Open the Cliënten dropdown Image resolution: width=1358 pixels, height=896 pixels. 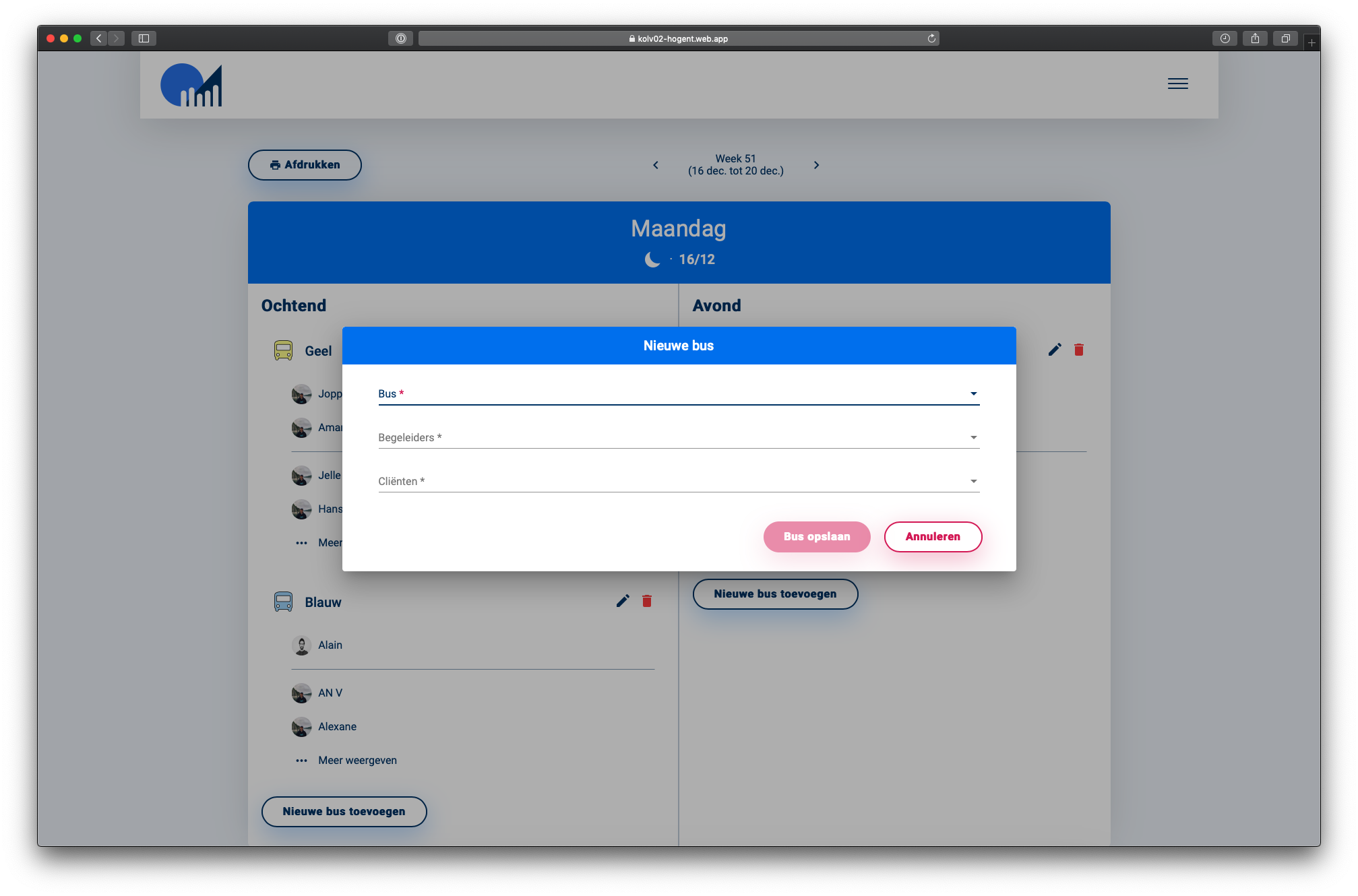678,482
